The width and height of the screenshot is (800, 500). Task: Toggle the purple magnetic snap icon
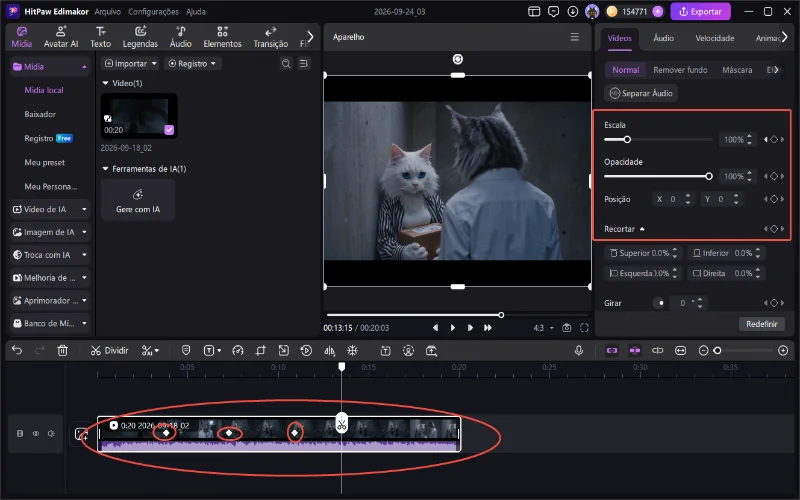[x=635, y=351]
